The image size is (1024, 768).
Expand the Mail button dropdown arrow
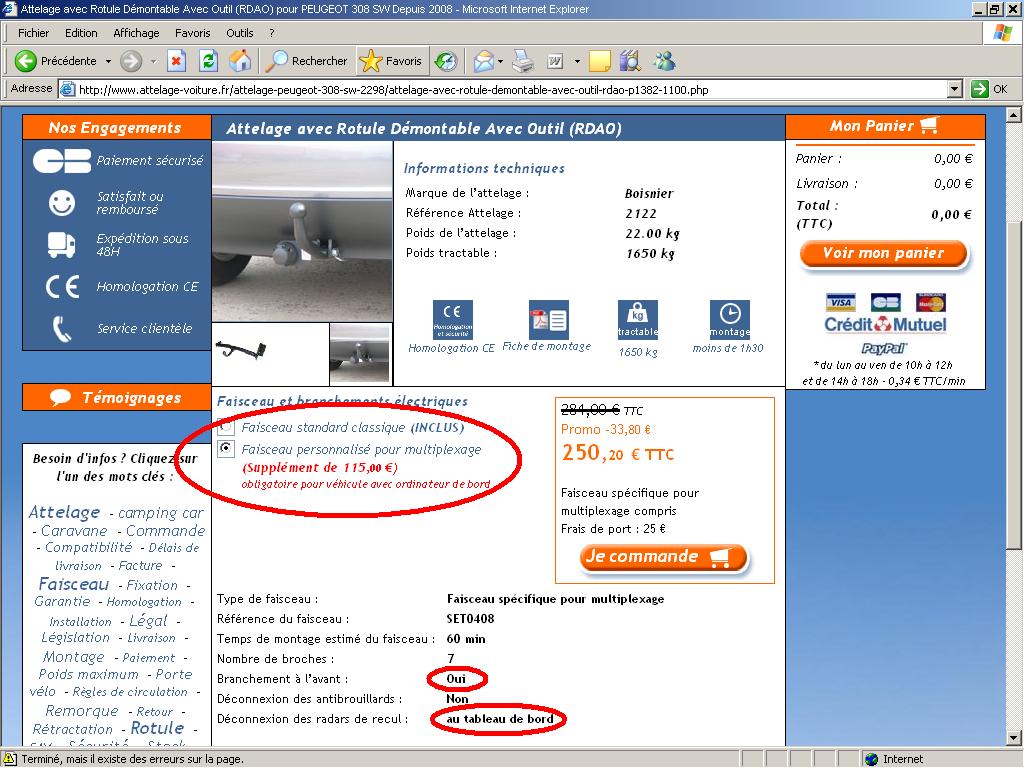[501, 61]
